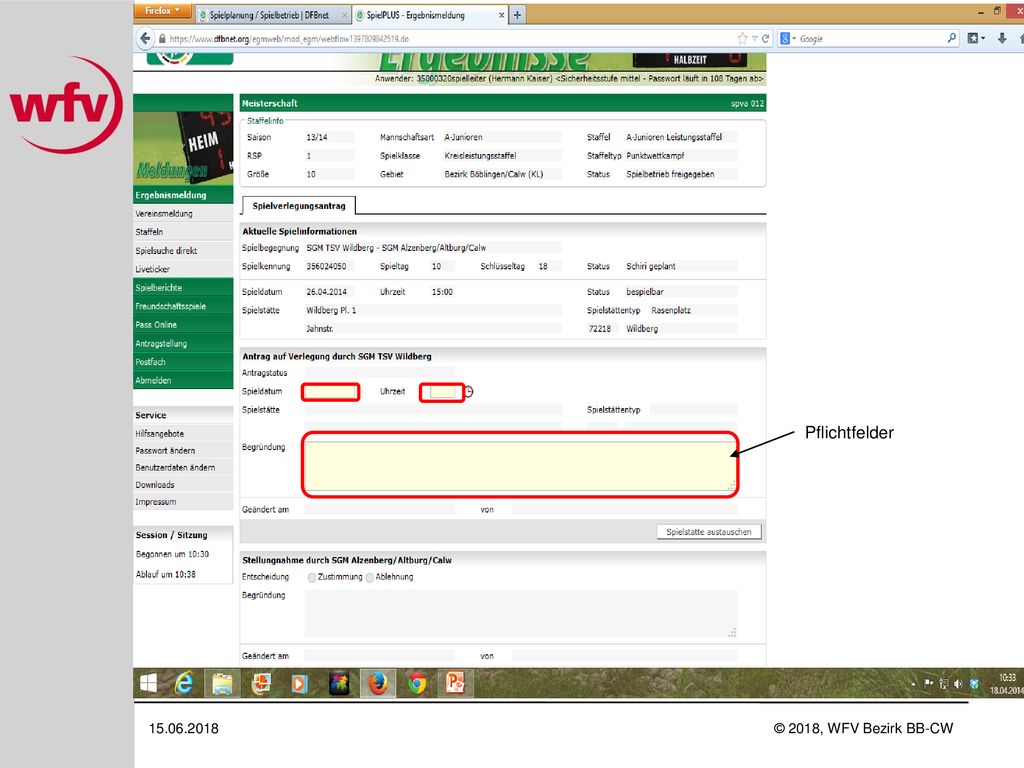Click the network tray icon
This screenshot has width=1024, height=768.
click(x=944, y=684)
